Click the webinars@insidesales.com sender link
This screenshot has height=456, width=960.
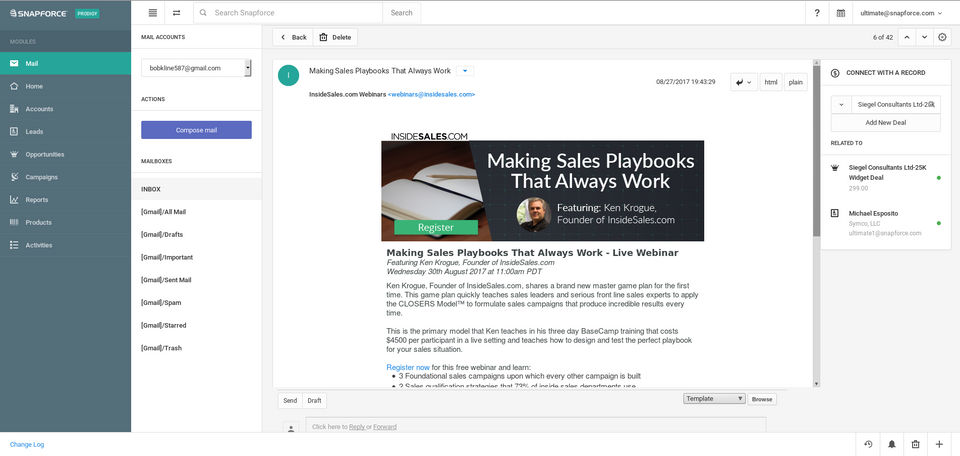[x=432, y=95]
